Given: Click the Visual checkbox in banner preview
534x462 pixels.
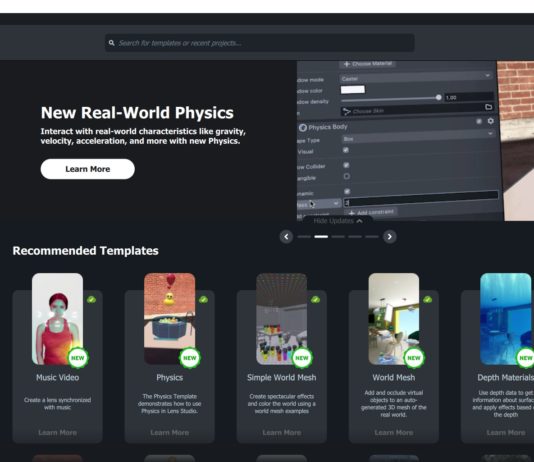Looking at the screenshot, I should [346, 150].
